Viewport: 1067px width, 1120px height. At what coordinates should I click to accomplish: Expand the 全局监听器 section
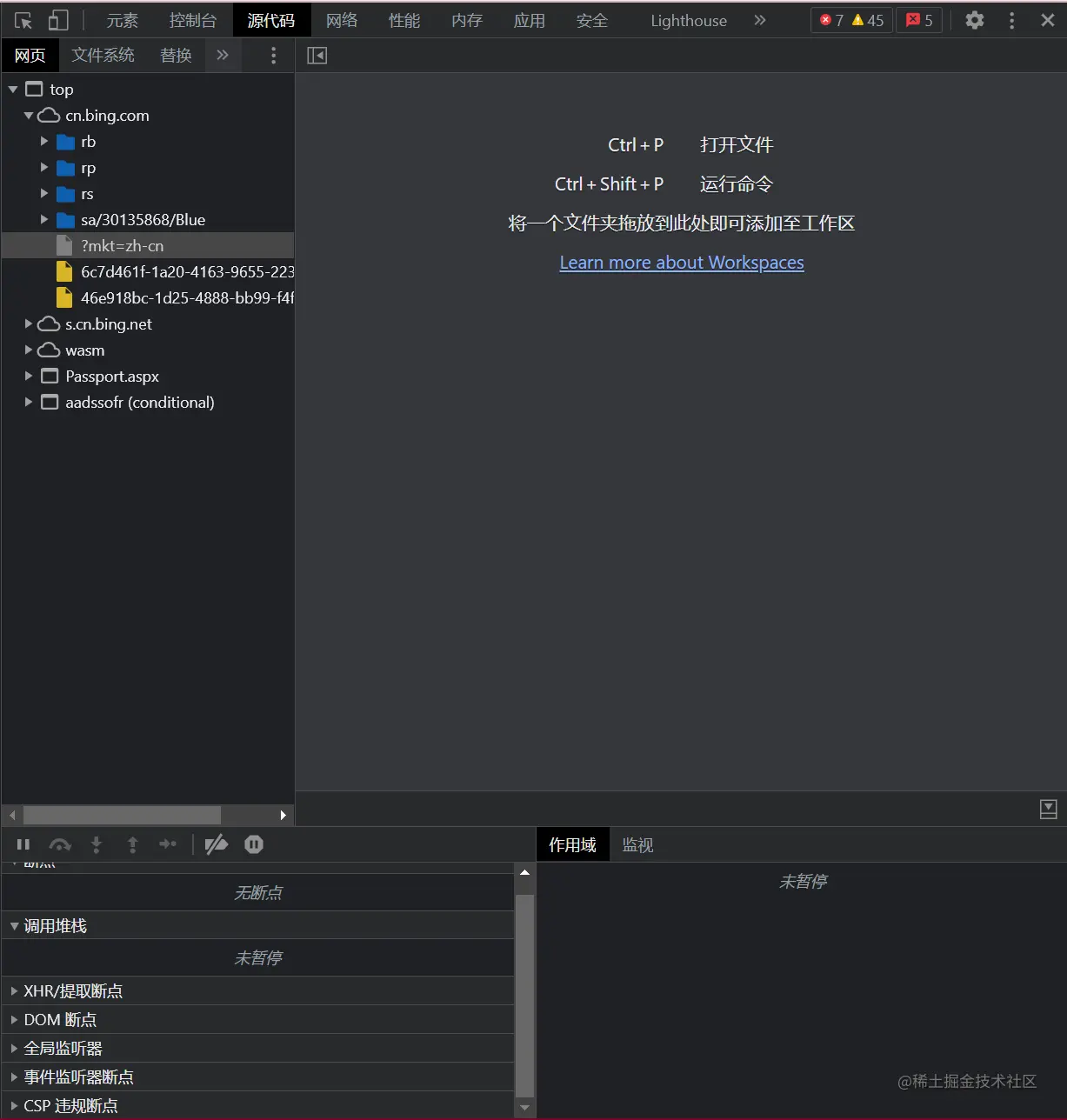(257, 1048)
